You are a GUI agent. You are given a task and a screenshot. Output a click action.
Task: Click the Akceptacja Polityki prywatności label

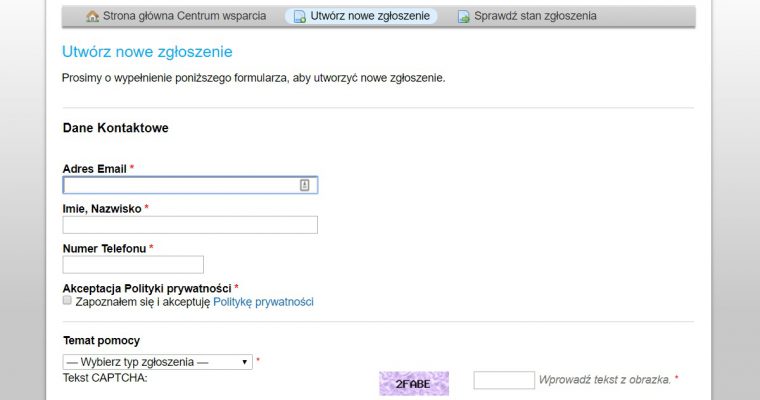(147, 288)
